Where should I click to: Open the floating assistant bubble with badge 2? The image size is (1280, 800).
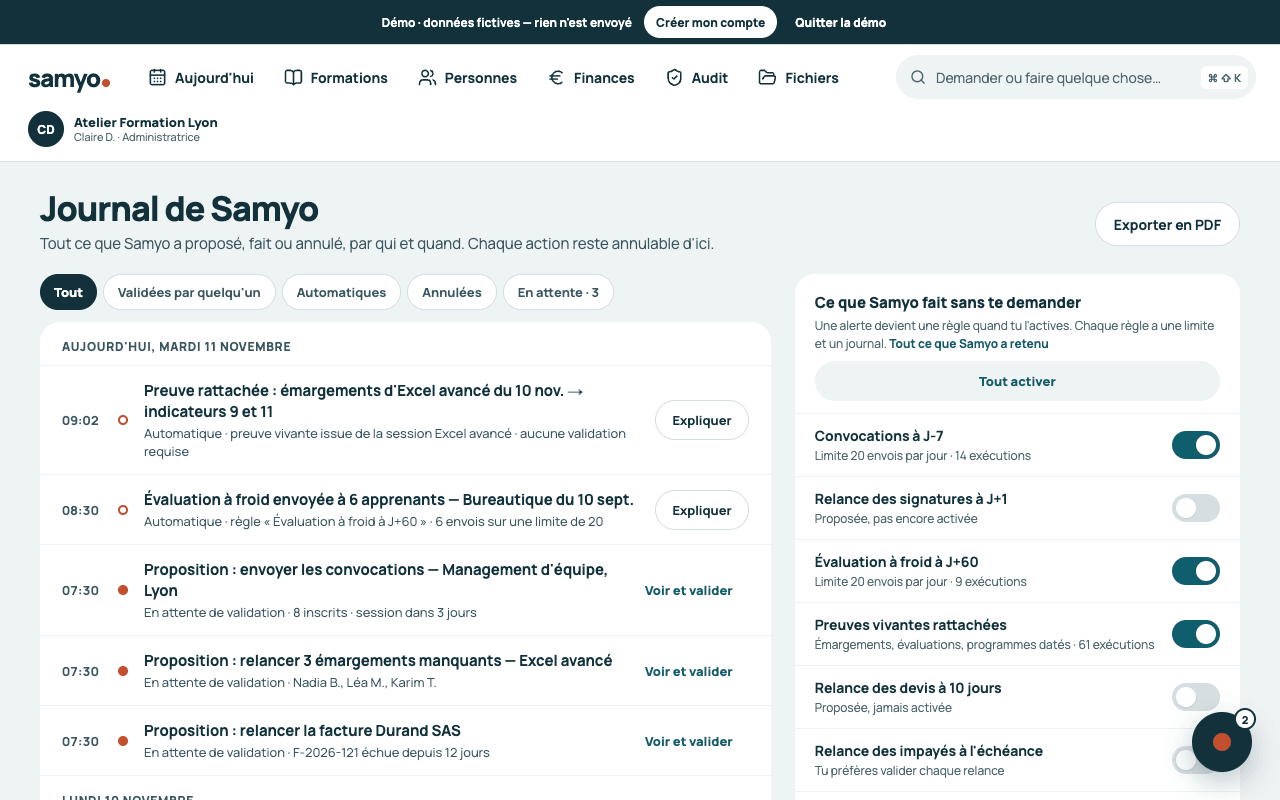[1222, 742]
